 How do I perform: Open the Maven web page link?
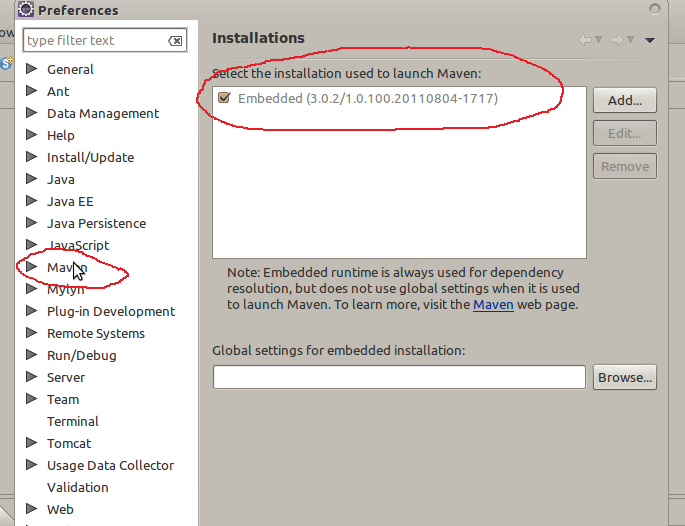pos(493,305)
